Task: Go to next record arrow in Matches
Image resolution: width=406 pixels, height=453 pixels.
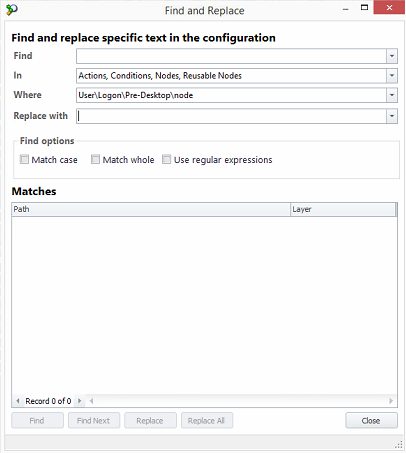Action: coord(79,401)
